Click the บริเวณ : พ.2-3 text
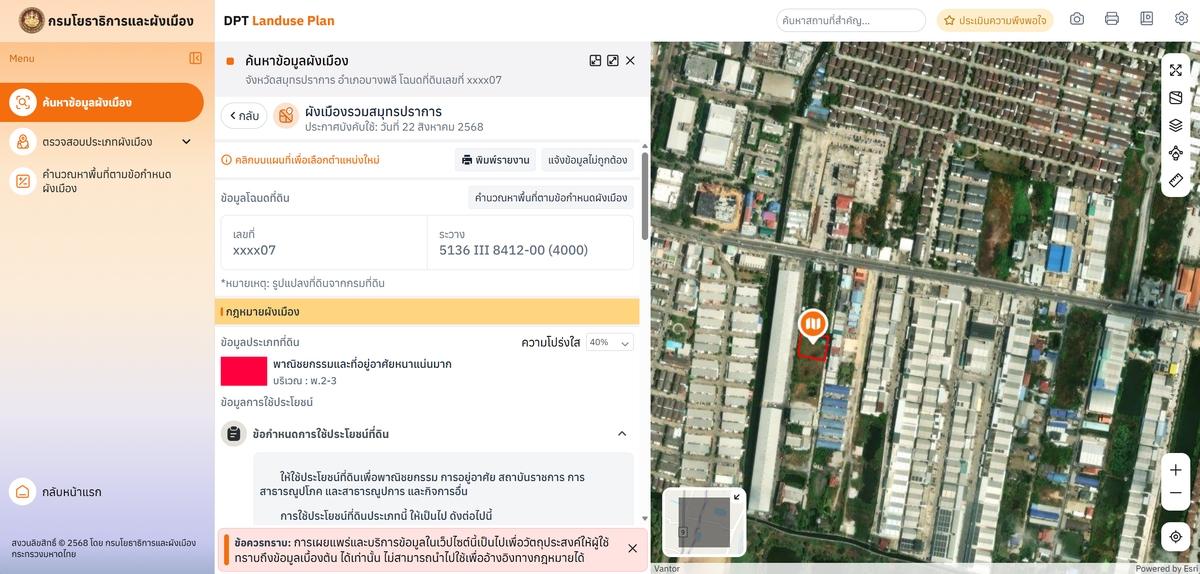The width and height of the screenshot is (1200, 574). [305, 381]
